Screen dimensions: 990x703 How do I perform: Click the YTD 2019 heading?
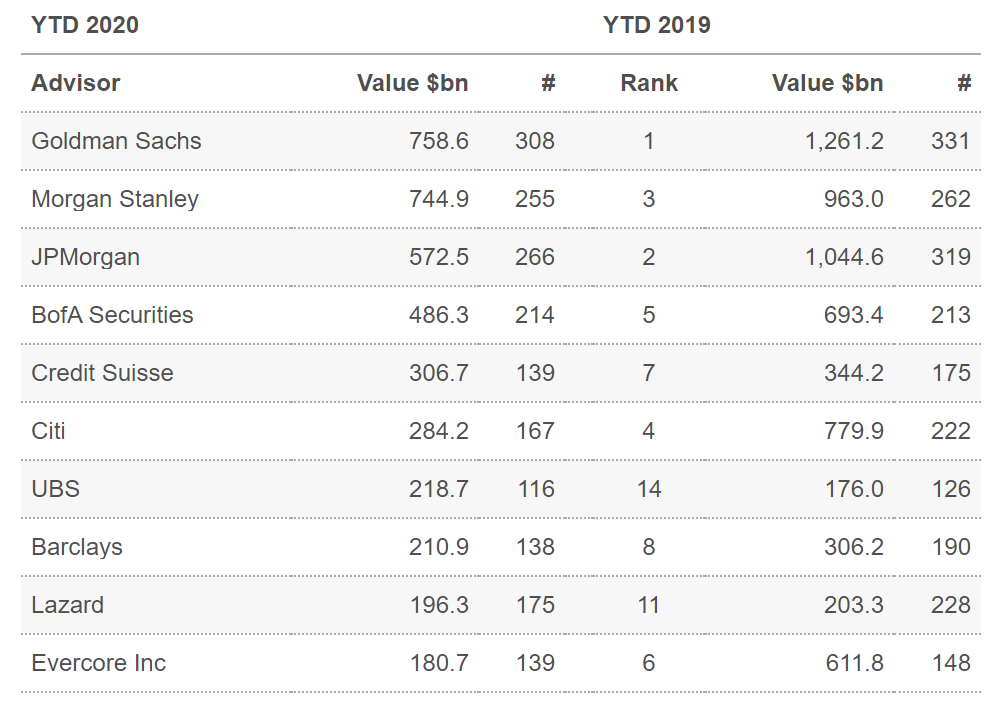657,25
